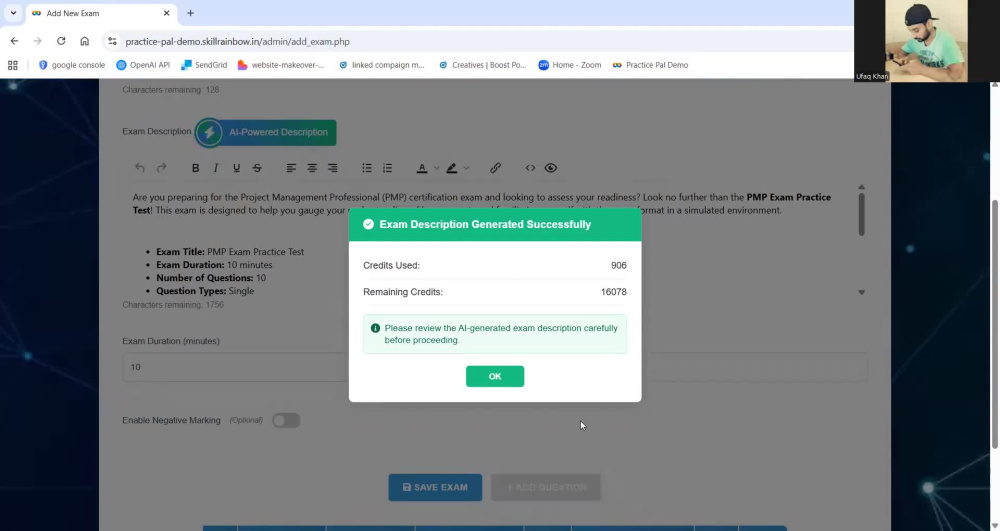Reload the page
The width and height of the screenshot is (1000, 531).
61,41
